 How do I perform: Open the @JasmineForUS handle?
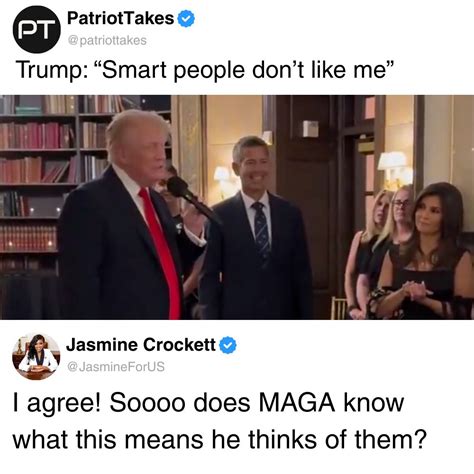(x=116, y=367)
